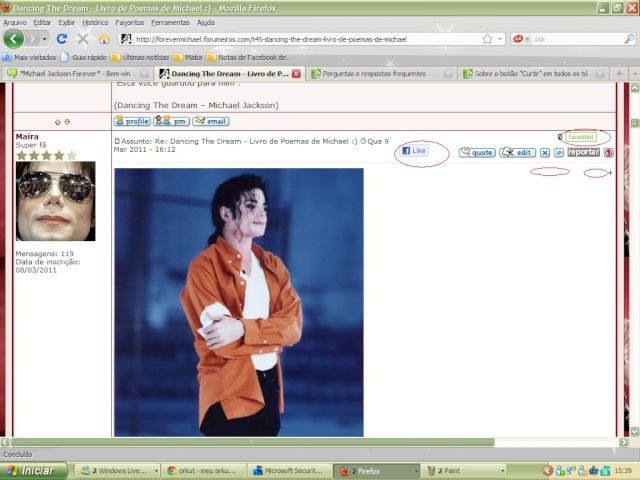The width and height of the screenshot is (640, 480).
Task: Stop loading with the X toolbar icon
Action: [x=83, y=39]
